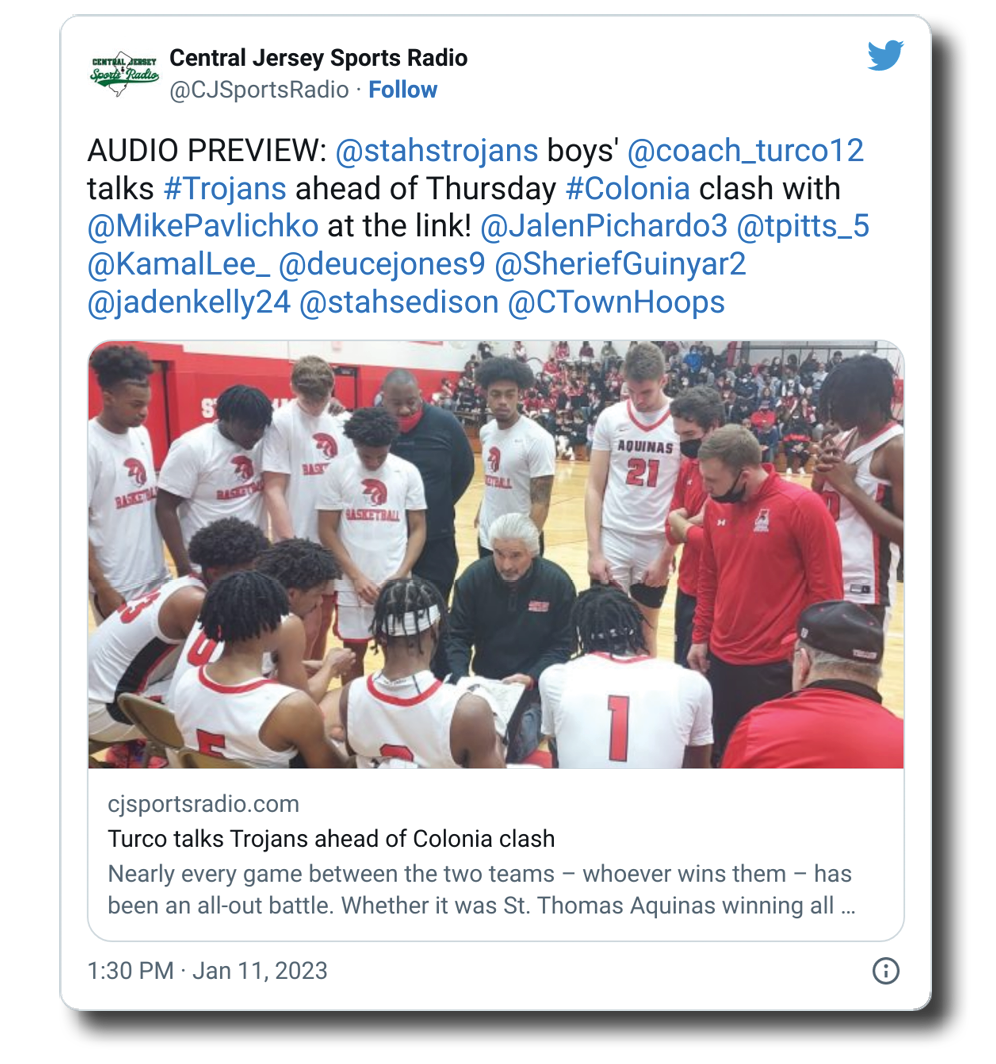This screenshot has height=1064, width=996.
Task: Select the #Colonia hashtag
Action: [628, 189]
